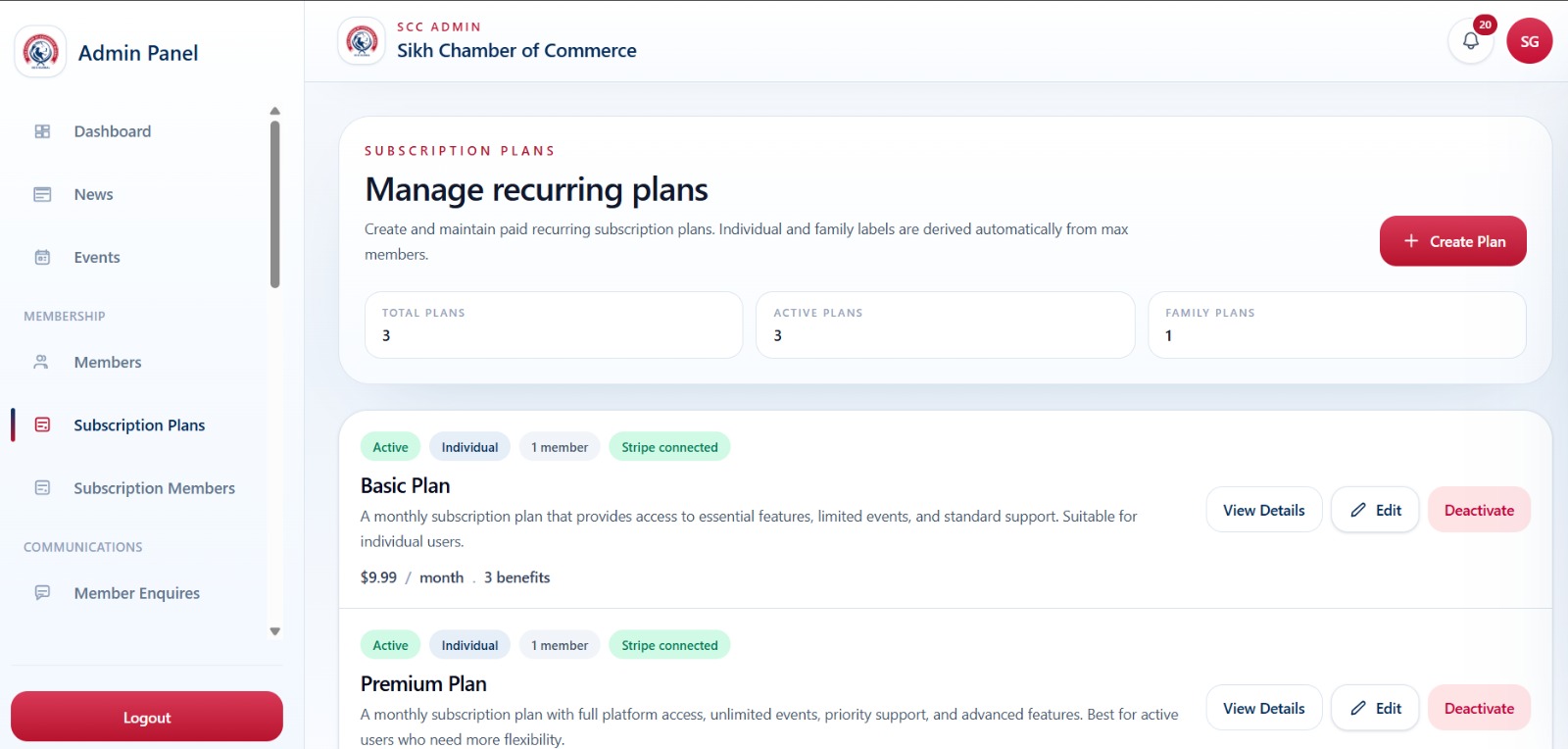This screenshot has width=1568, height=749.
Task: Click the 'Premium Plan' title
Action: (x=423, y=683)
